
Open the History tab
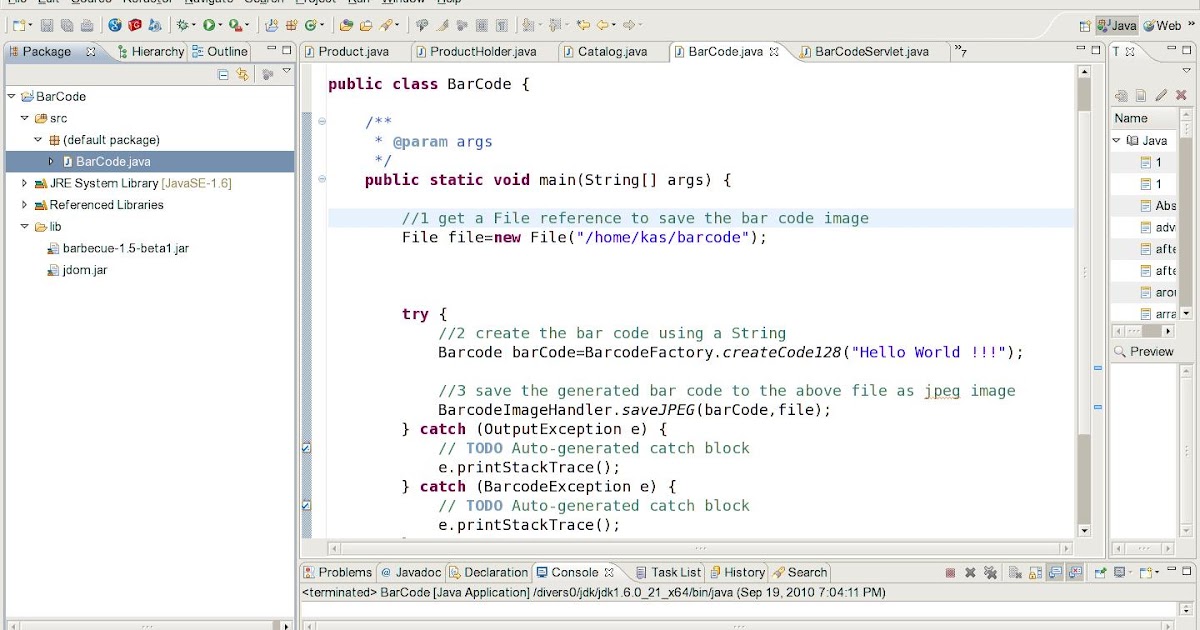coord(737,573)
